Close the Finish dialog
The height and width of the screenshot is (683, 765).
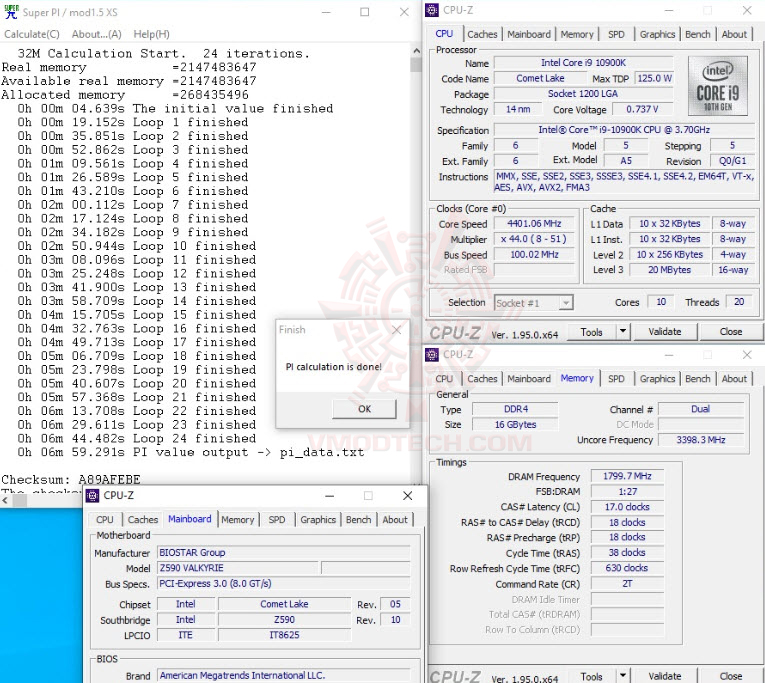pos(397,330)
